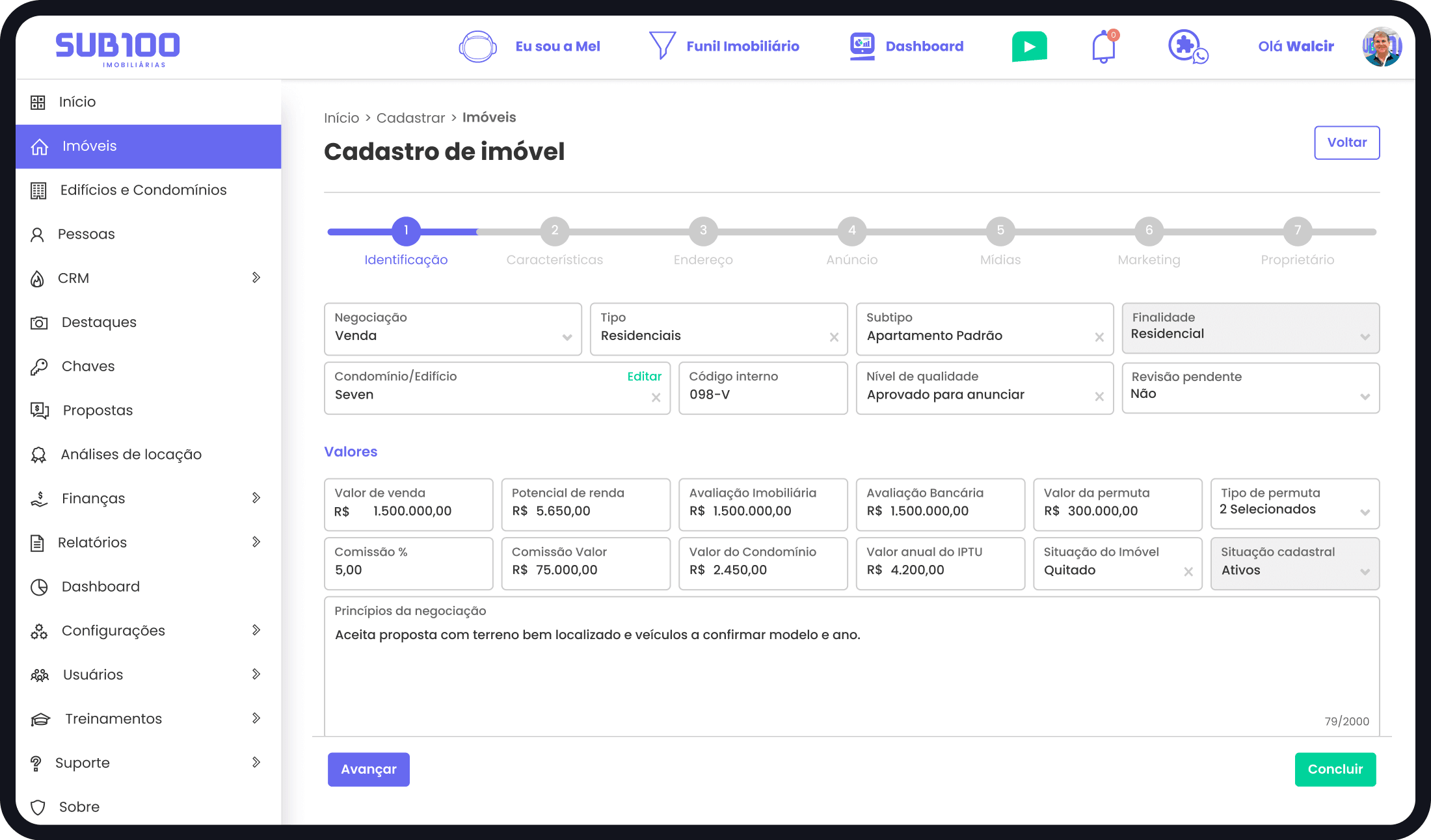Clear the Situação do Imóvel Quitado value
The image size is (1431, 840).
tap(1188, 571)
